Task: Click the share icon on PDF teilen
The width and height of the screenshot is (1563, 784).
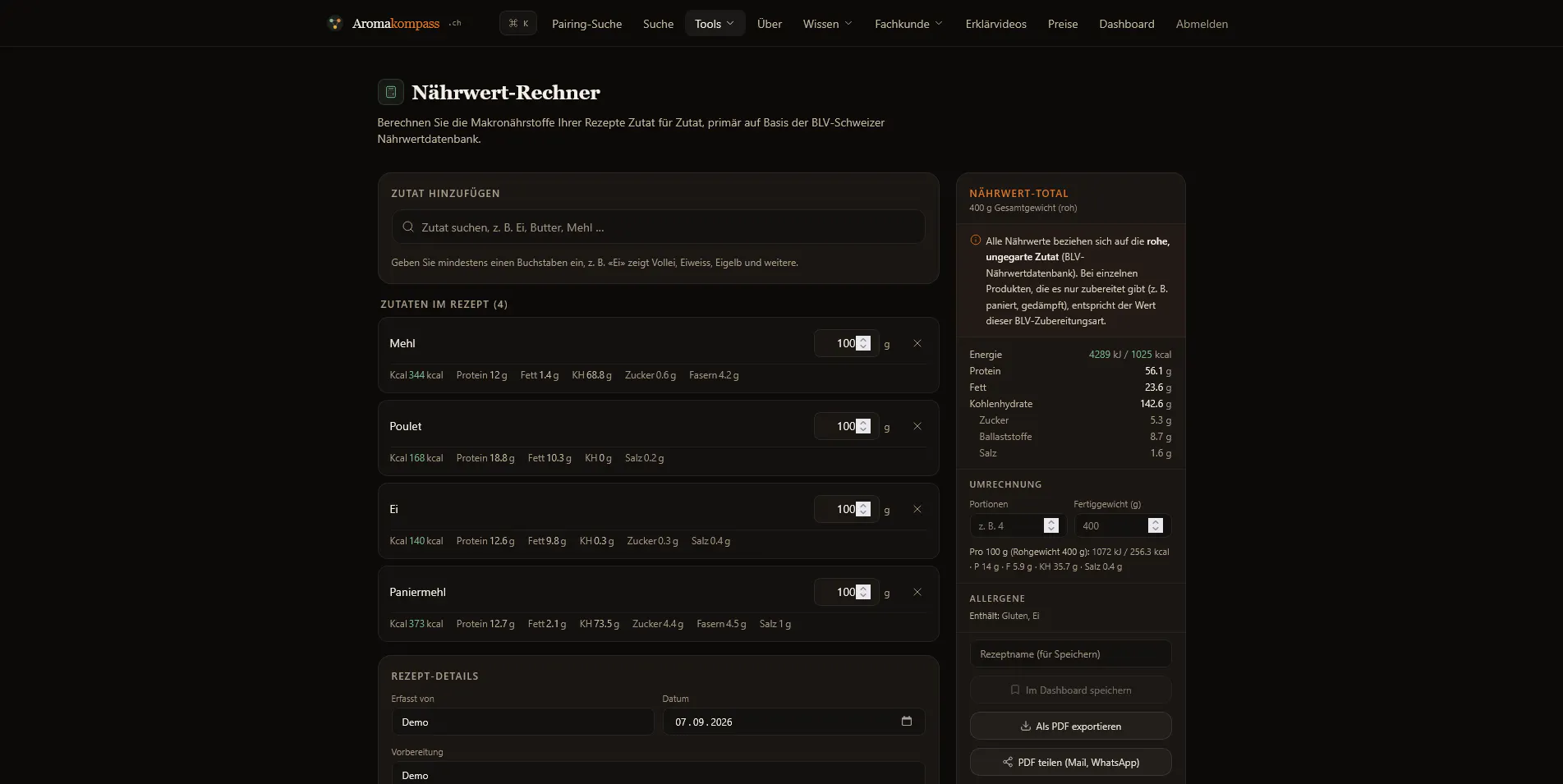Action: [1008, 762]
